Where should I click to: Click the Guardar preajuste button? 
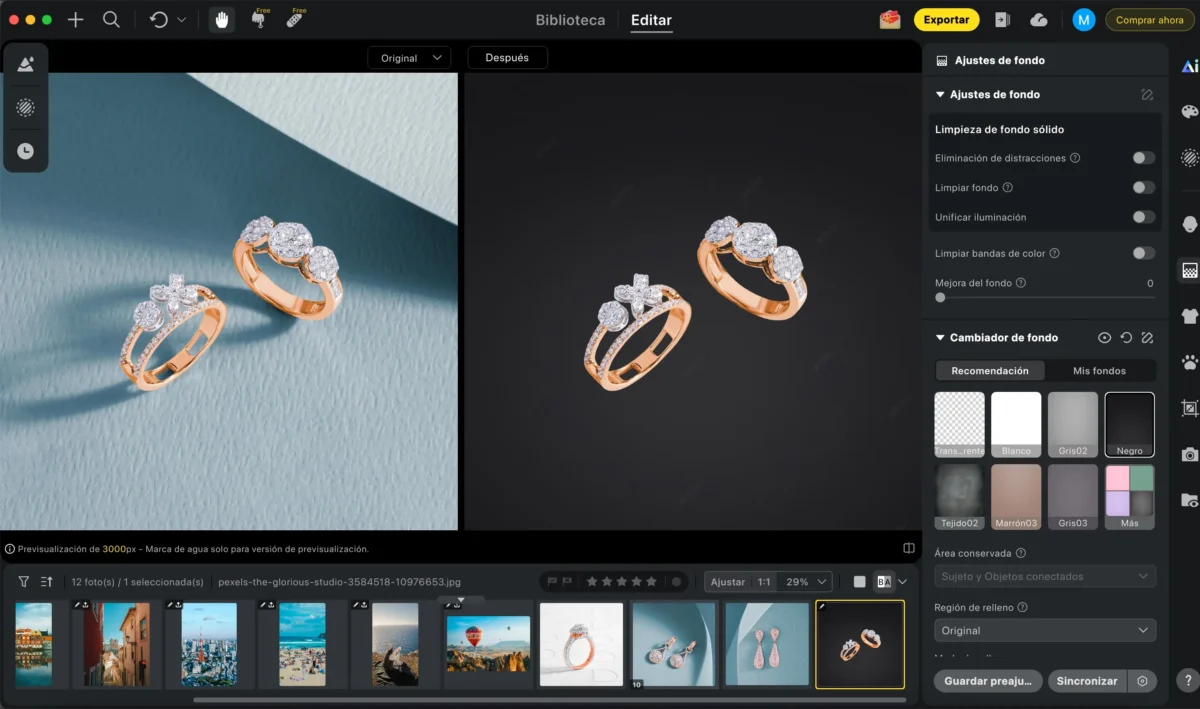pos(988,681)
